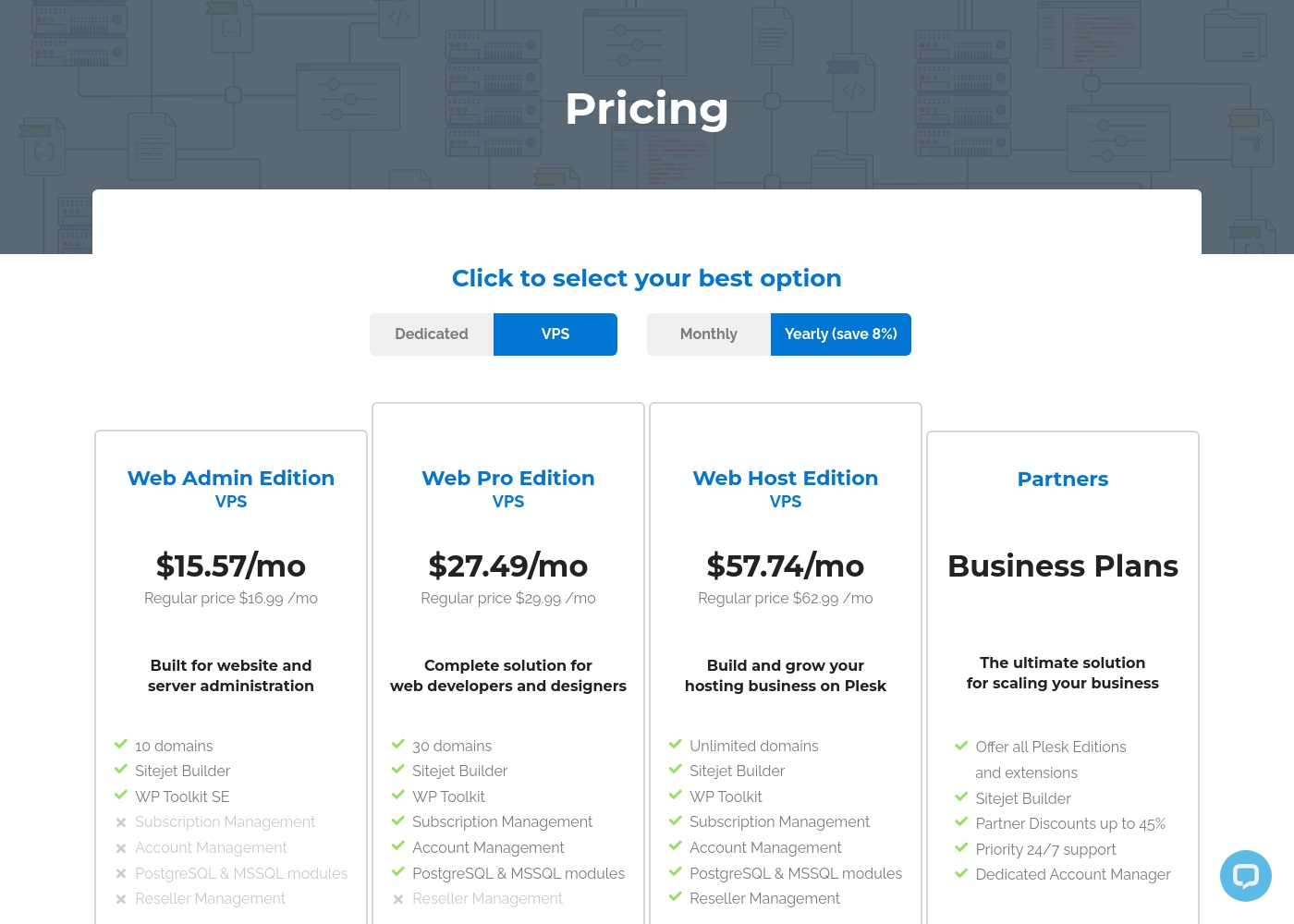Image resolution: width=1294 pixels, height=924 pixels.
Task: Click the $15.57/mo price
Action: [231, 565]
